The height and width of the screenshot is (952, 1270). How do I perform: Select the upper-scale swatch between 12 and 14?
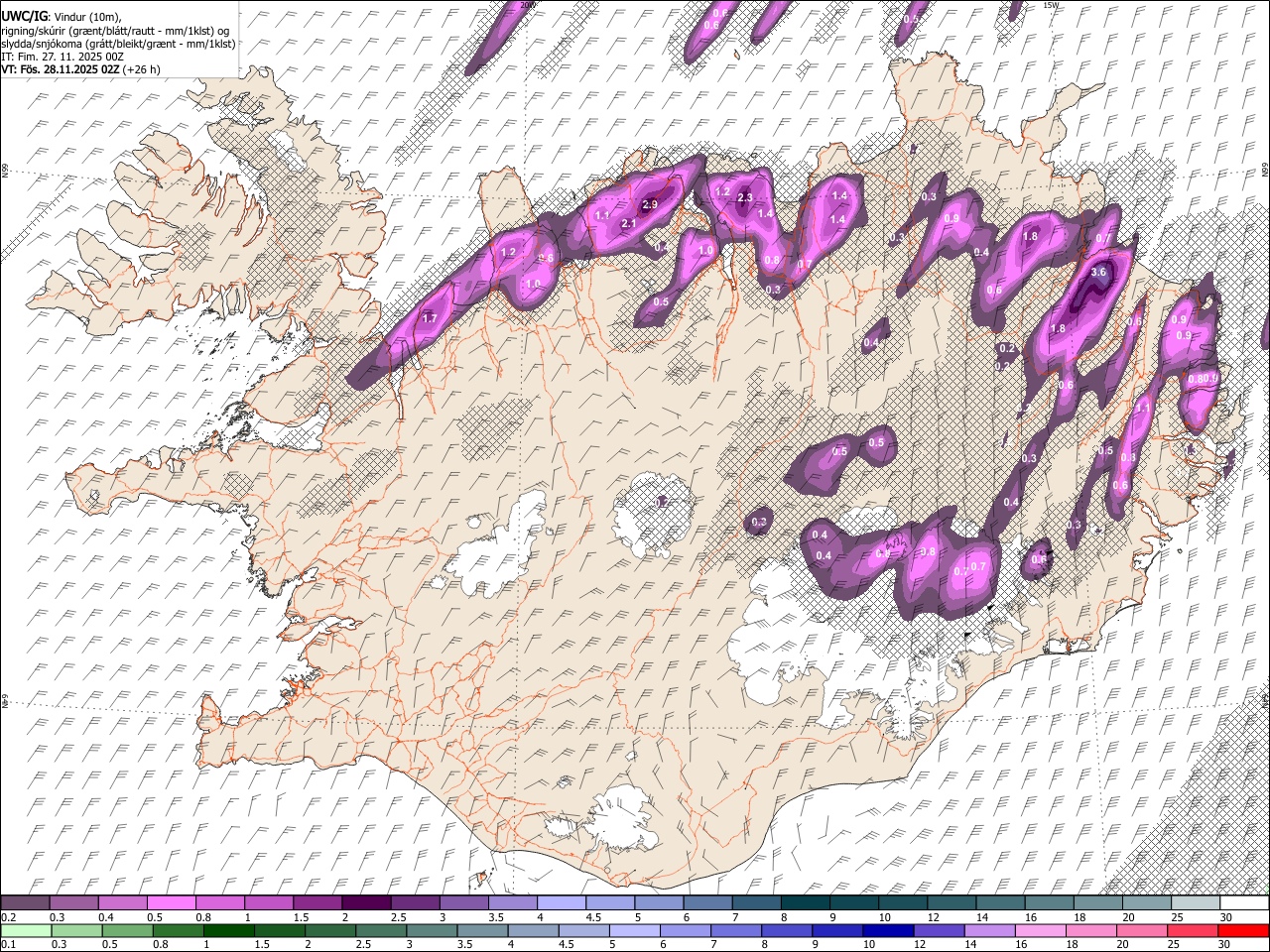pos(952,903)
